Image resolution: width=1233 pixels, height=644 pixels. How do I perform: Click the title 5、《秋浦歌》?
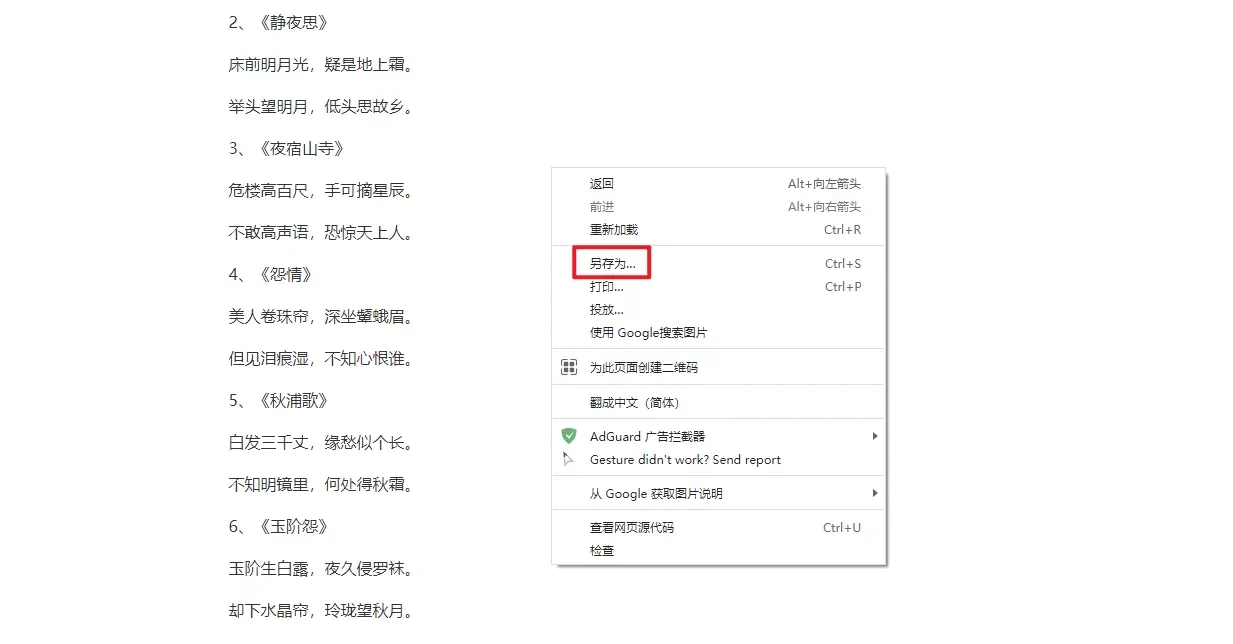pos(279,401)
